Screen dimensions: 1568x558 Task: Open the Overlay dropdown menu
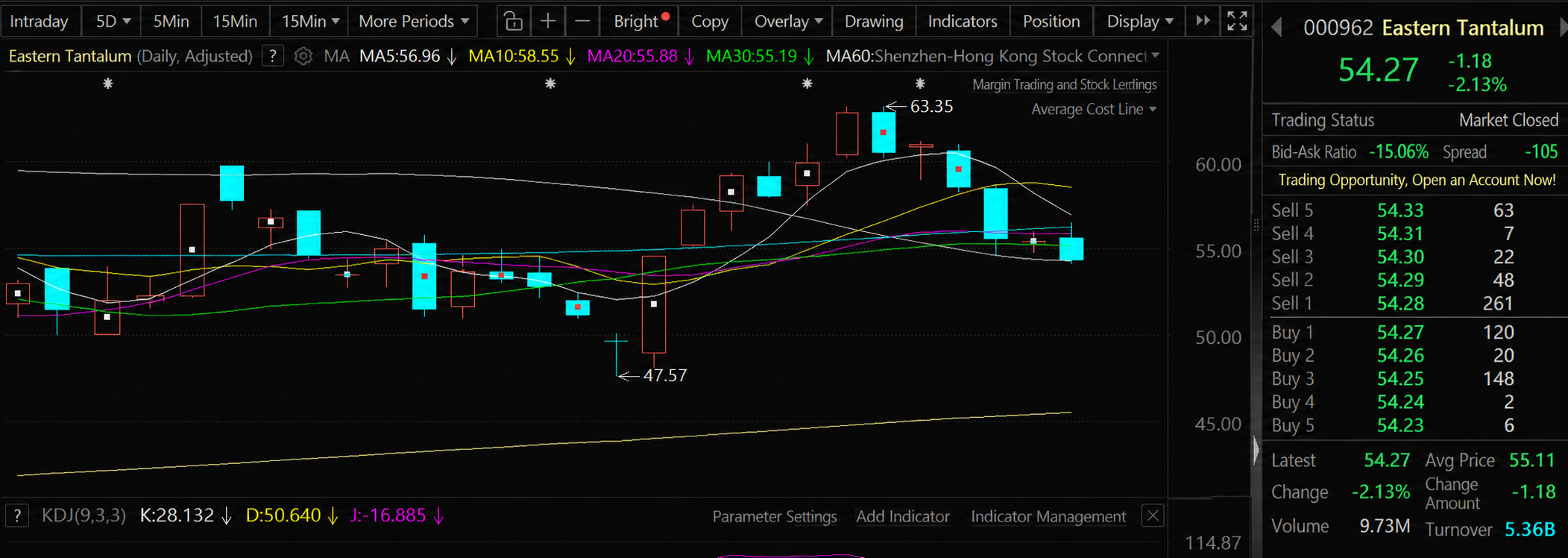coord(788,21)
